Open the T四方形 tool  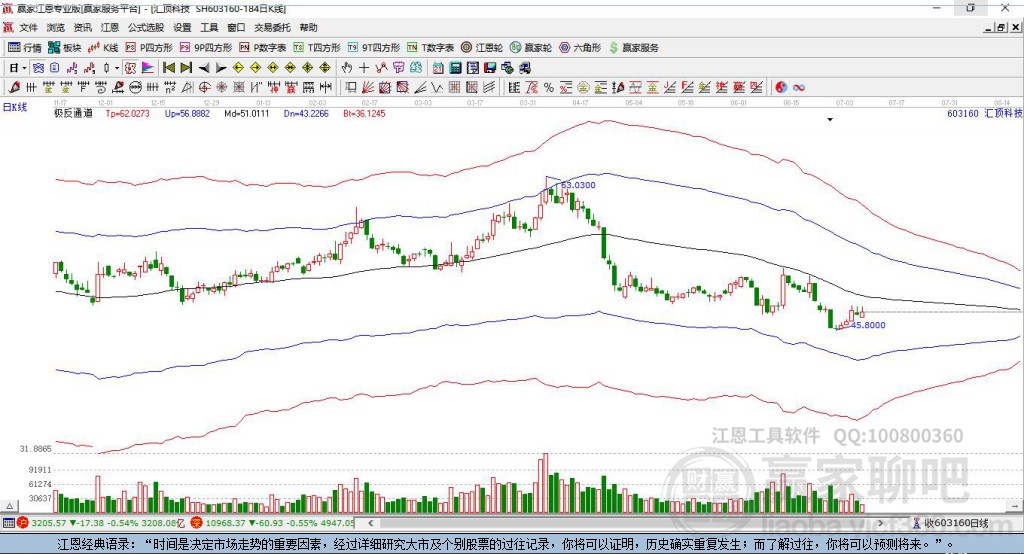click(x=317, y=48)
